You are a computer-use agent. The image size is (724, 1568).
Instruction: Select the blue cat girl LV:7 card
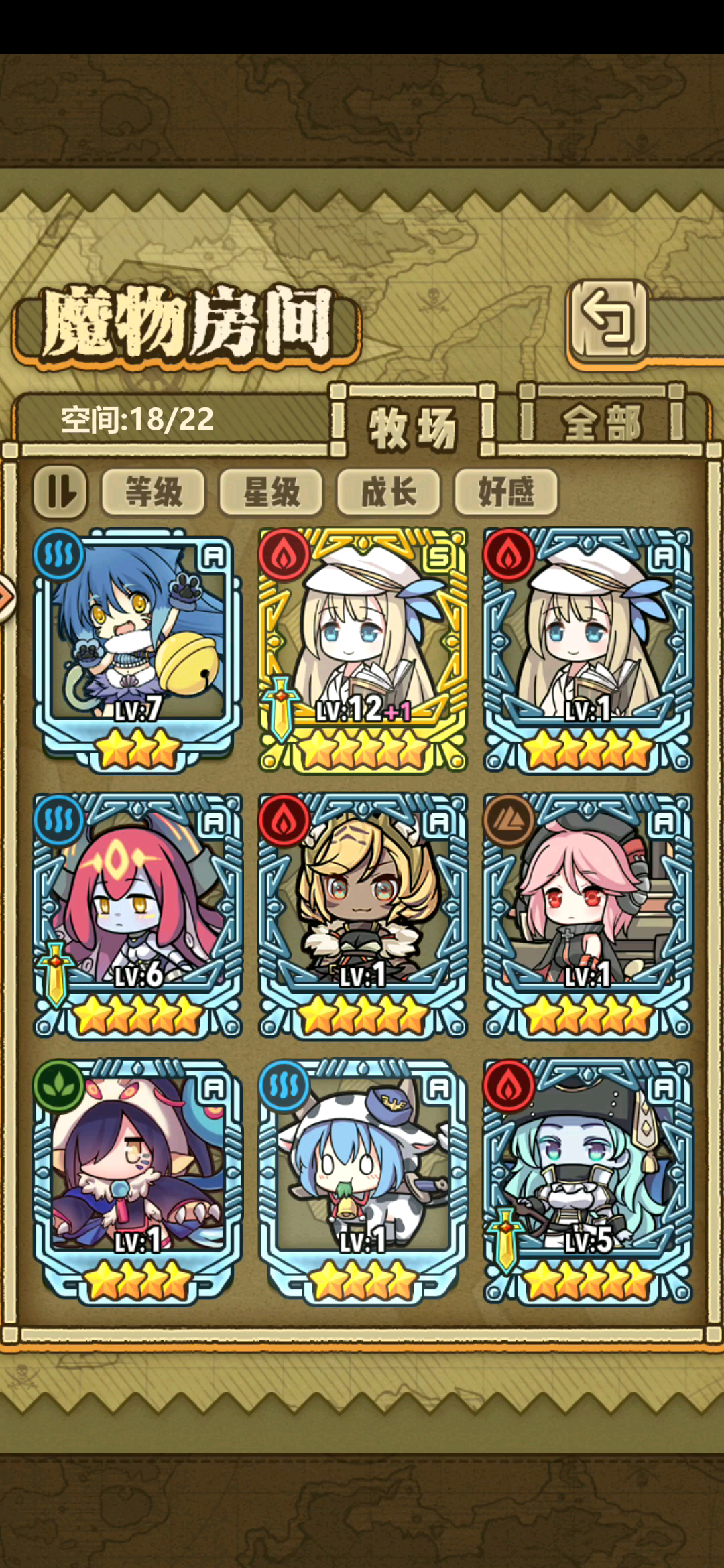pos(137,651)
